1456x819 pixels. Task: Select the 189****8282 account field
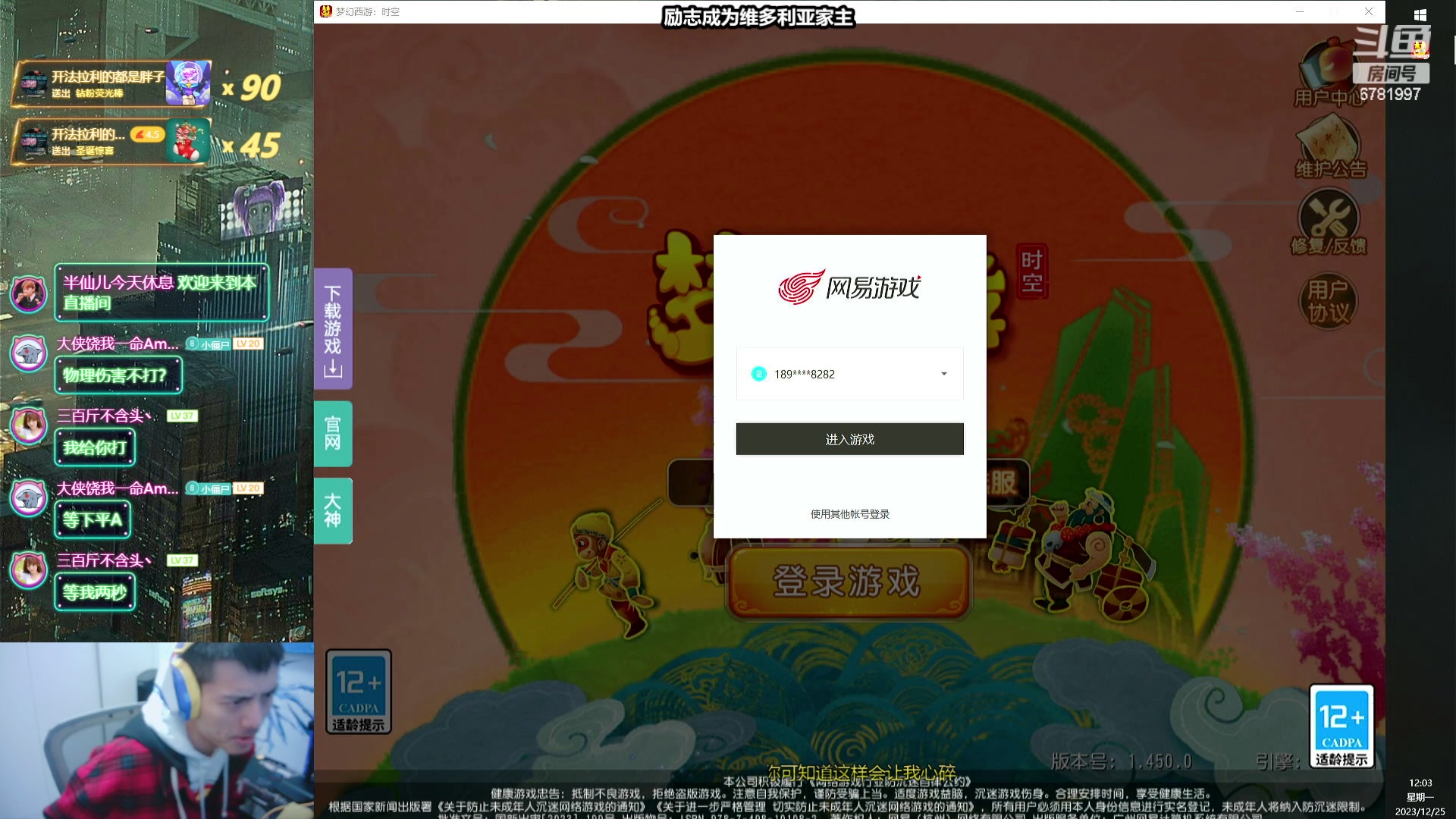(849, 374)
